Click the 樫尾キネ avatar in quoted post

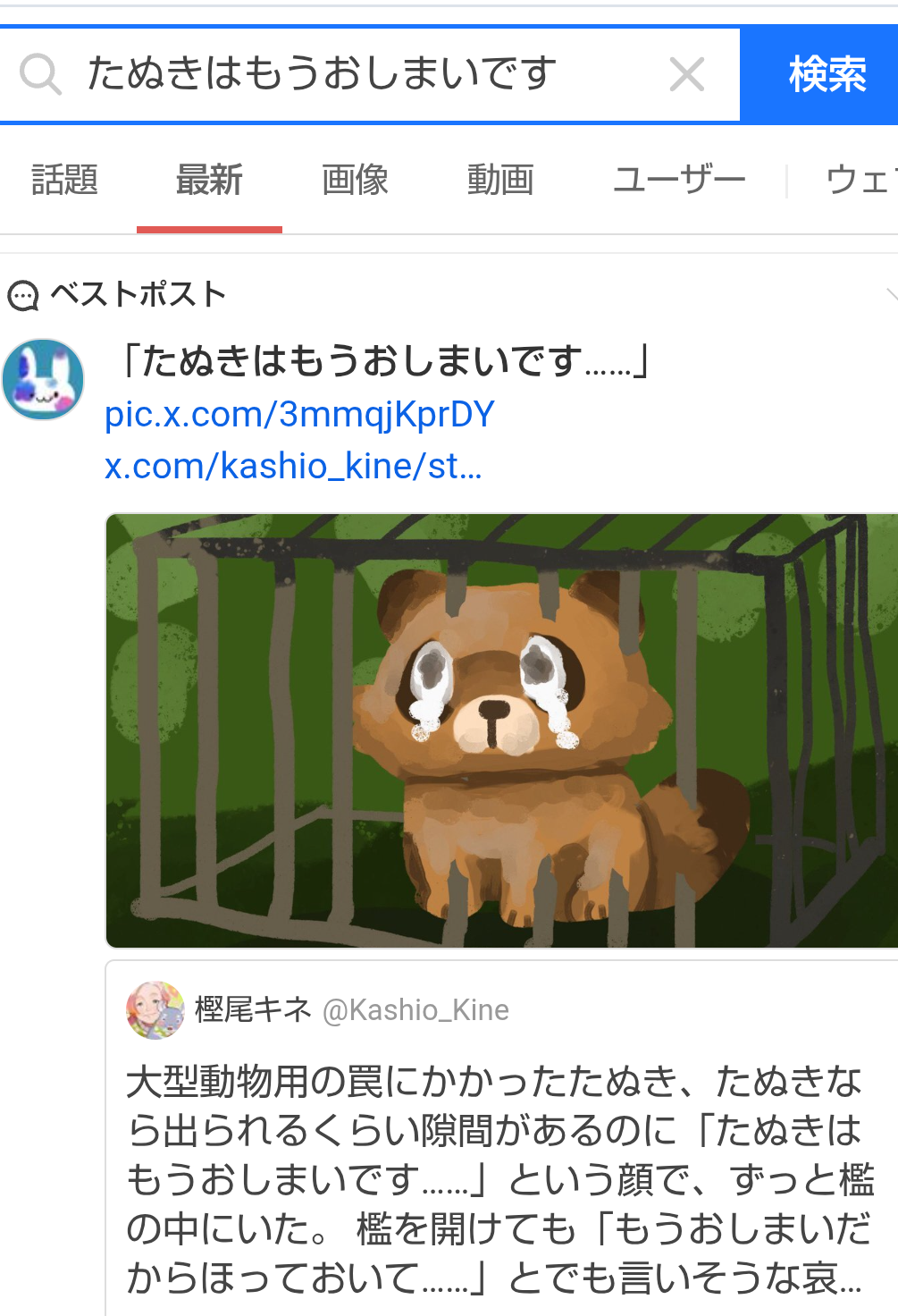[x=155, y=1009]
